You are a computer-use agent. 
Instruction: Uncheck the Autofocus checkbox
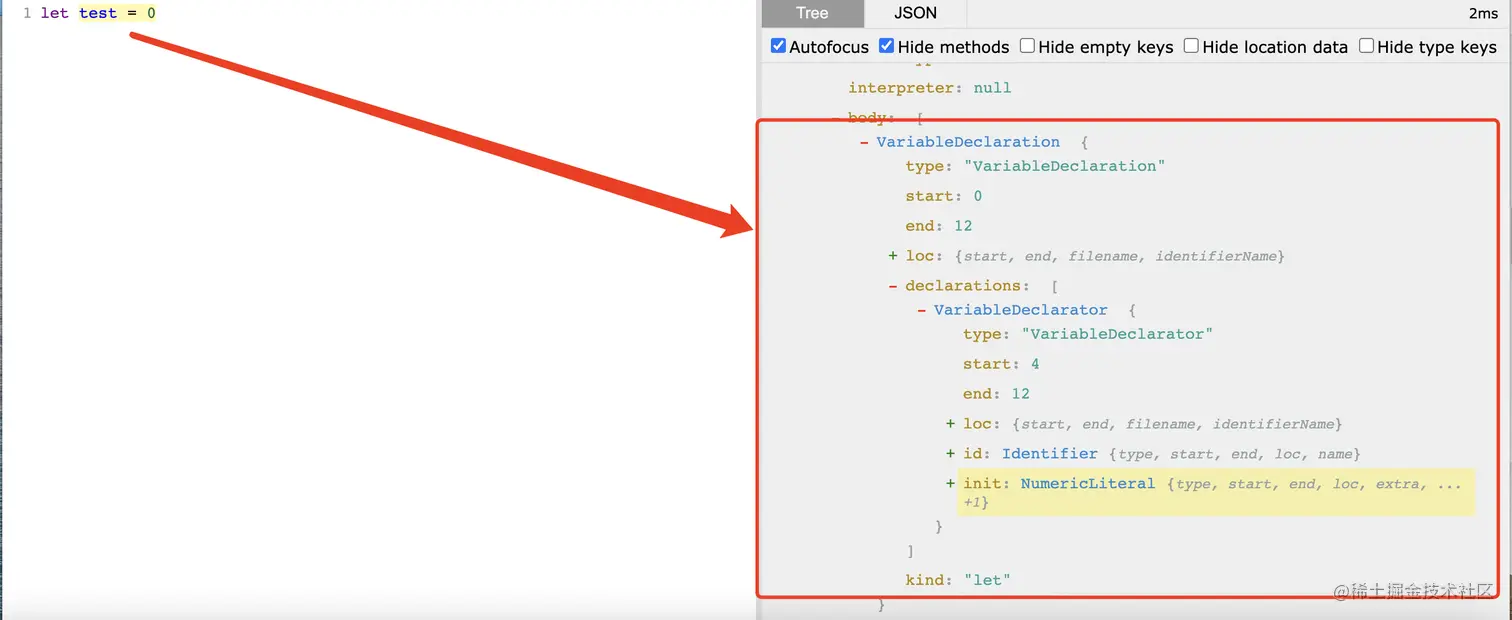(x=778, y=46)
